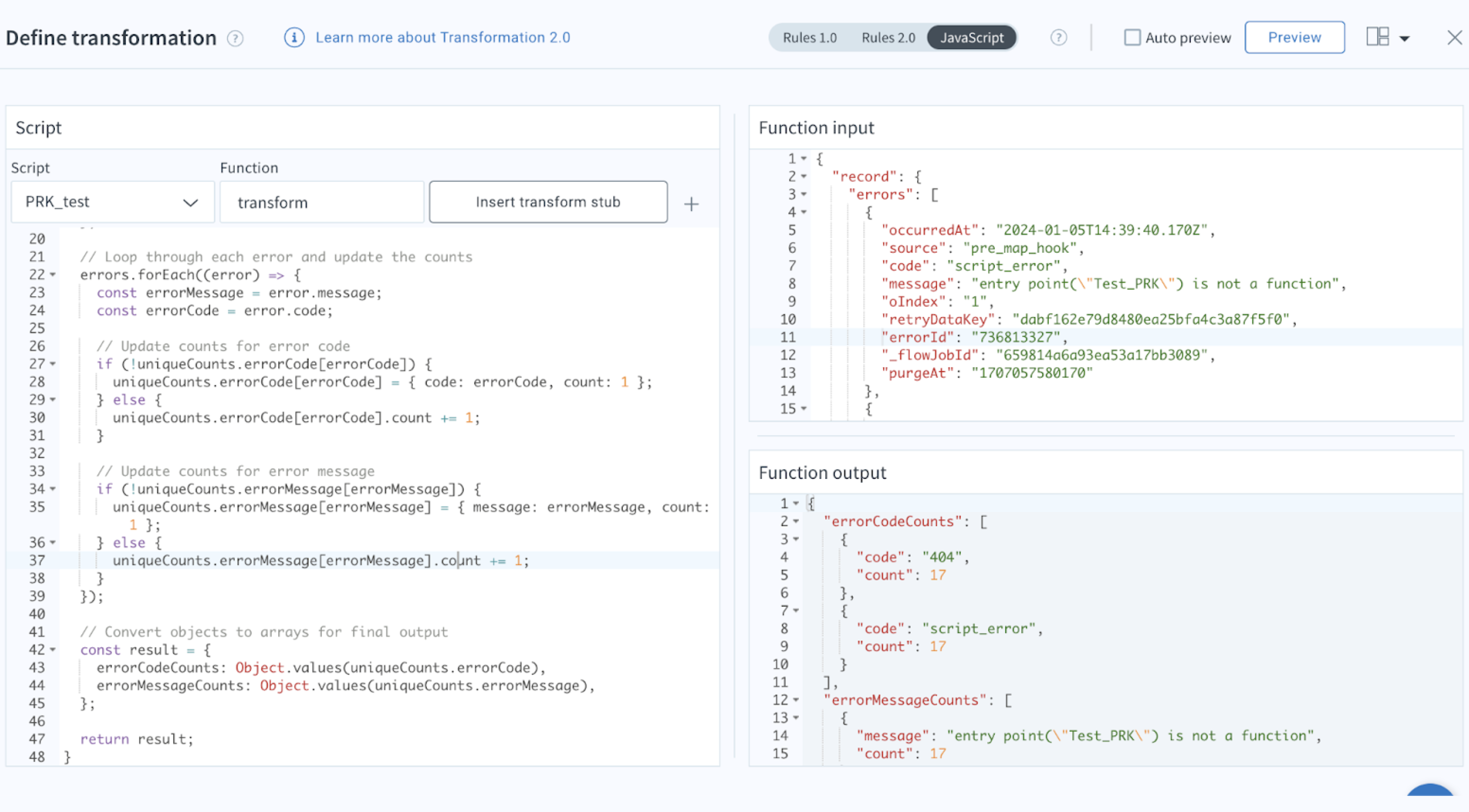
Task: Click the "occurredAt" line in Function input
Action: 1048,230
